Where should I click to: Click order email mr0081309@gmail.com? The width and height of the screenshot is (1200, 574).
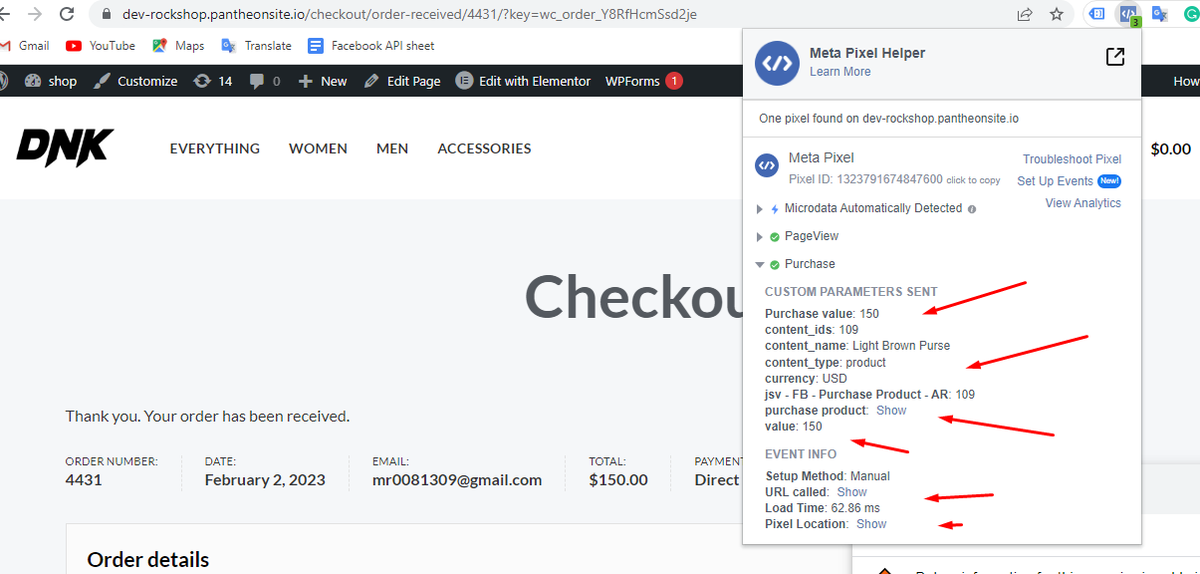click(458, 480)
